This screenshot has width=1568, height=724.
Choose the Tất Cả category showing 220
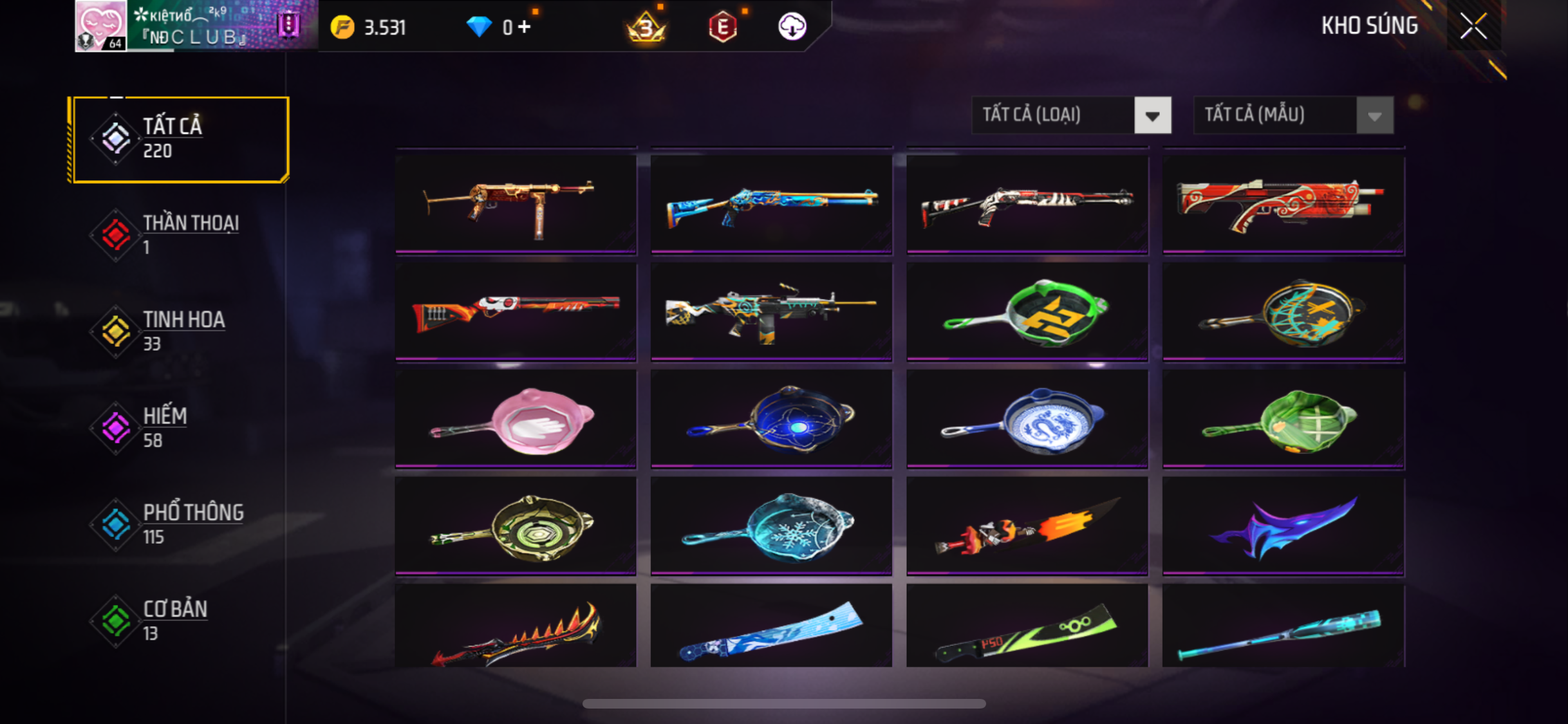point(181,139)
